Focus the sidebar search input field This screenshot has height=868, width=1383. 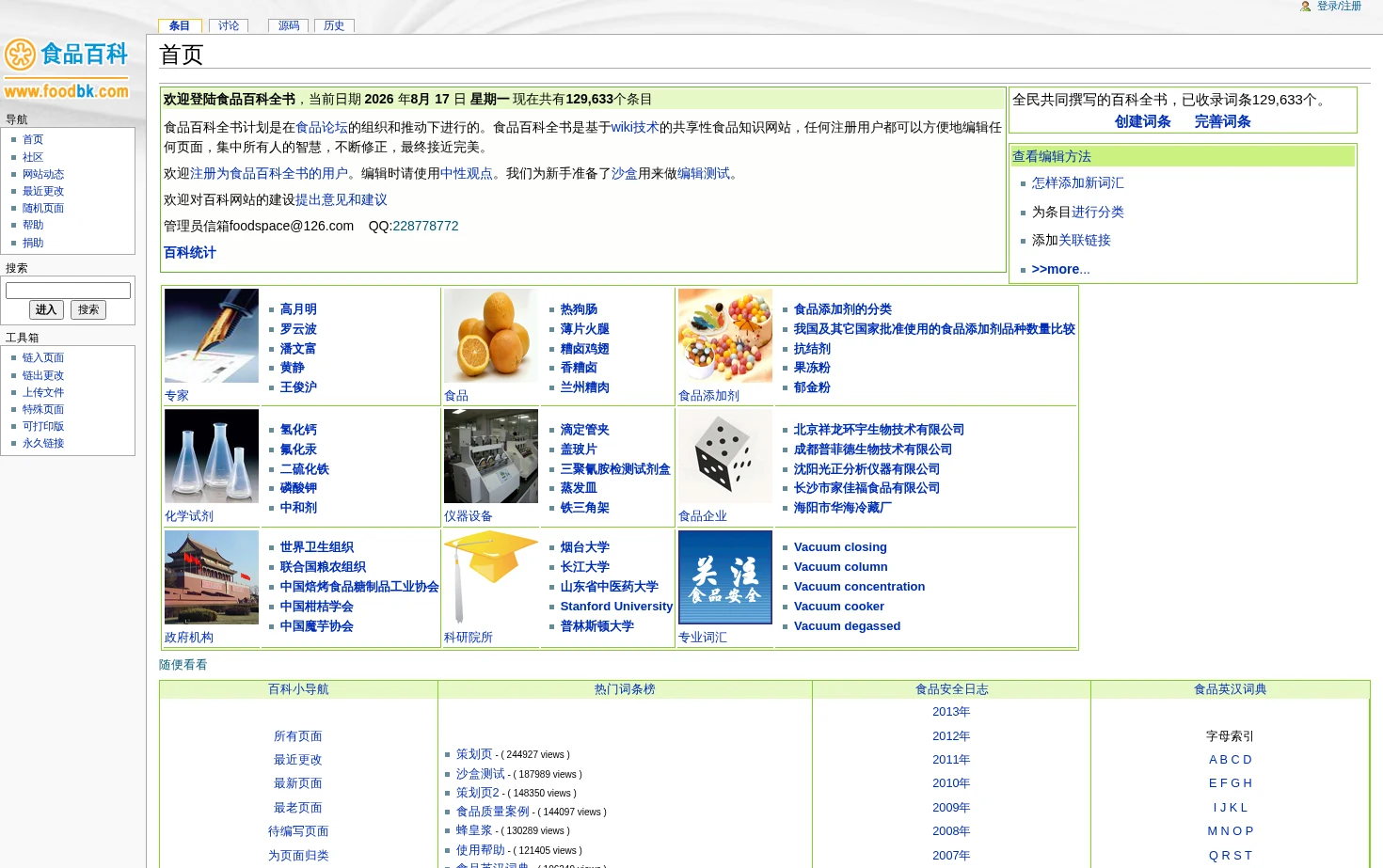(x=68, y=291)
